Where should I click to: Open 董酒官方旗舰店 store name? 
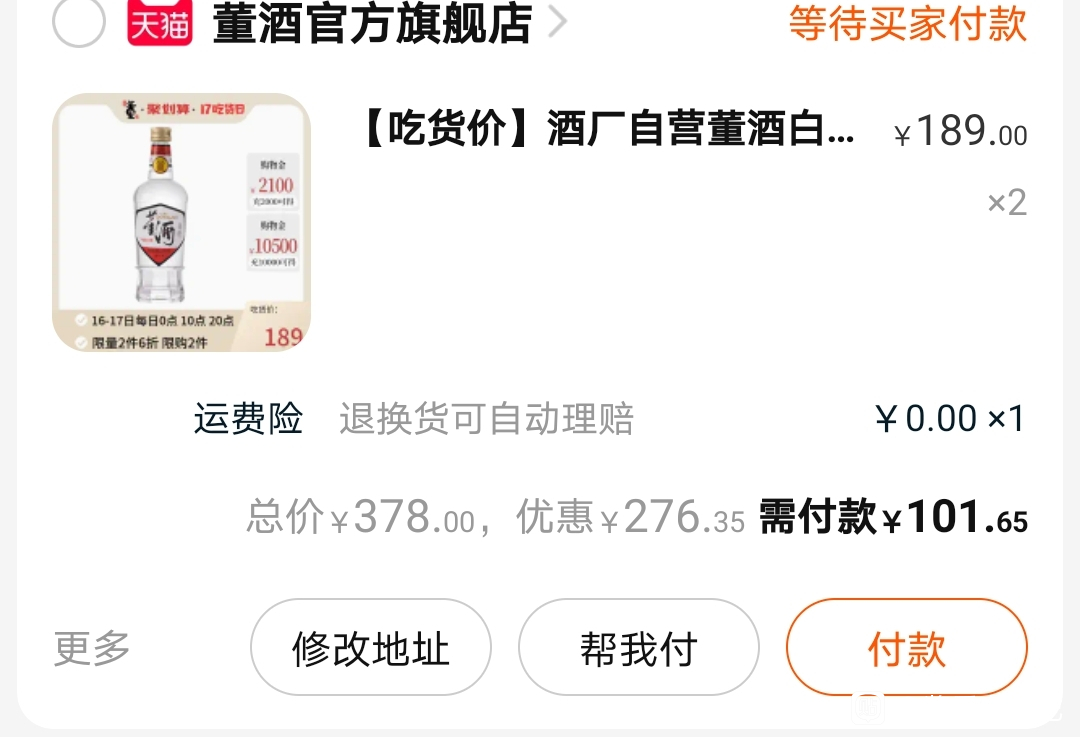[x=373, y=23]
